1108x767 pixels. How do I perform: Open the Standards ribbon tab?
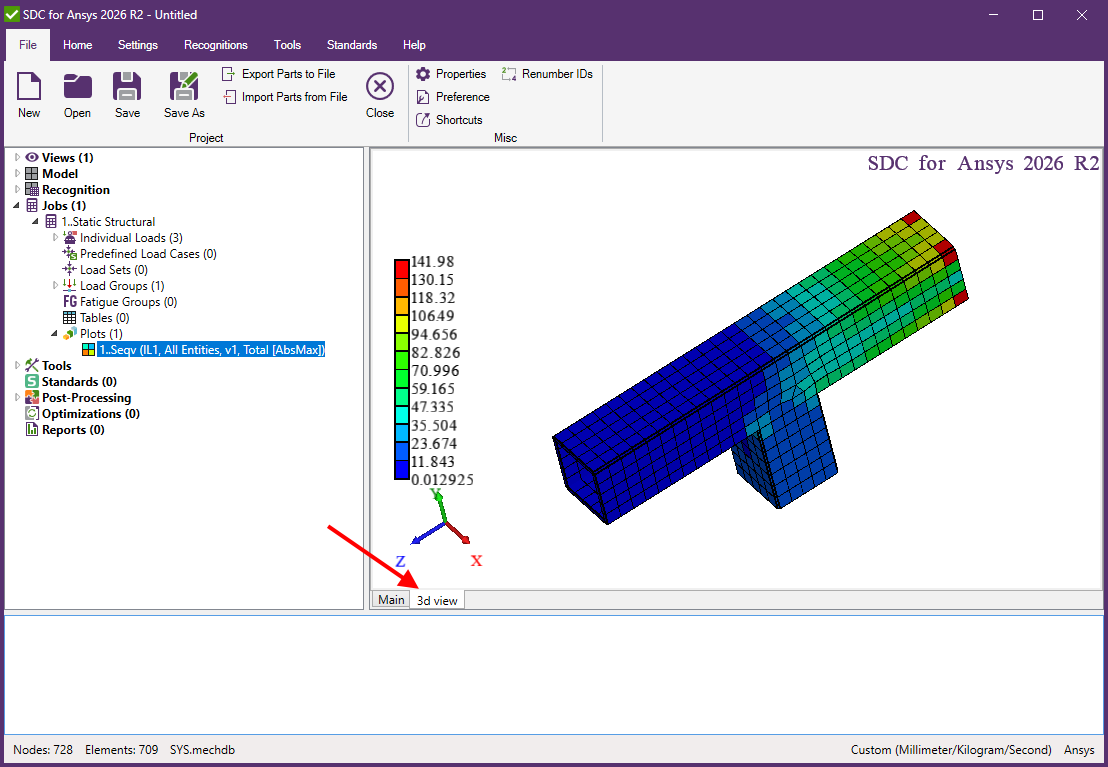click(x=352, y=45)
